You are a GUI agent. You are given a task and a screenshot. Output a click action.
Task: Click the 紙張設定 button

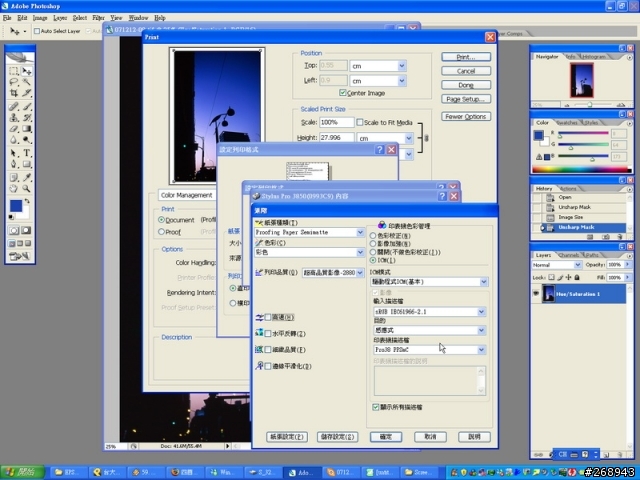click(x=287, y=437)
